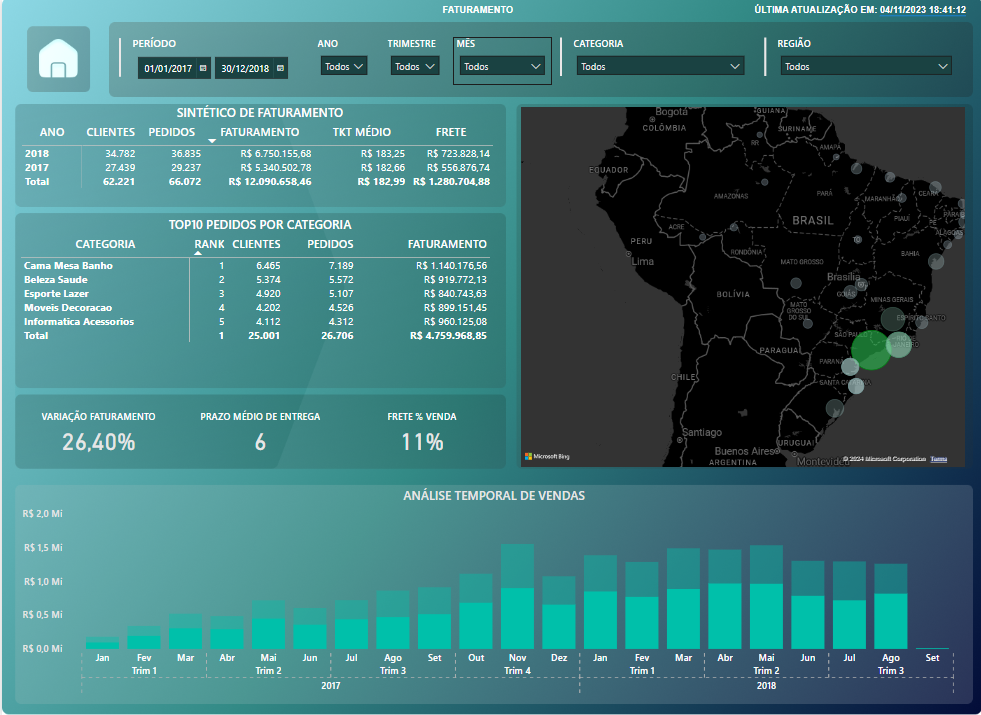Viewport: 981px width, 715px height.
Task: Select the large green São Paulo map bubble
Action: pyautogui.click(x=870, y=350)
